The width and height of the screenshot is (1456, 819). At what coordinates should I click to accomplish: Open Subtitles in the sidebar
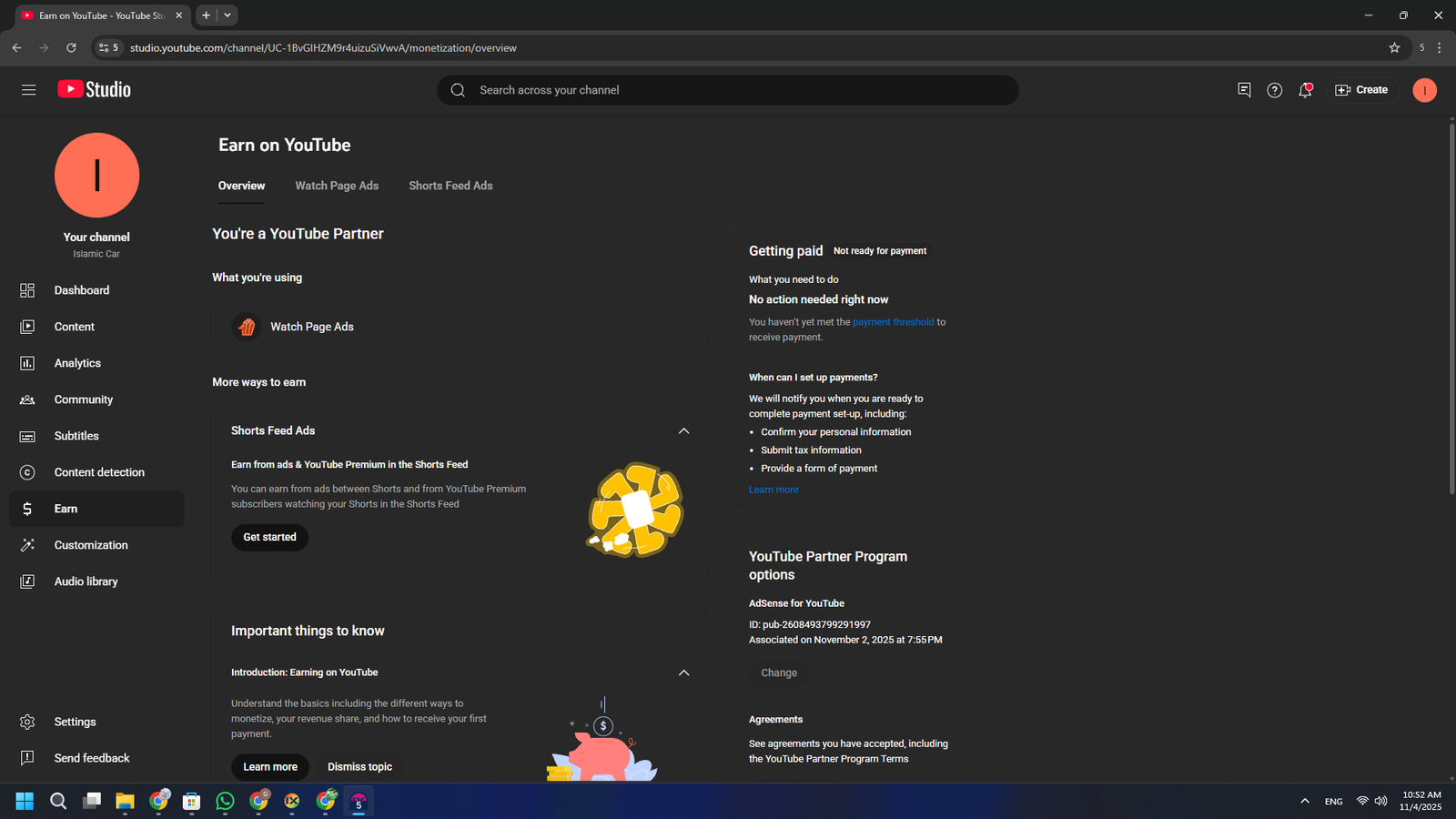point(96,436)
